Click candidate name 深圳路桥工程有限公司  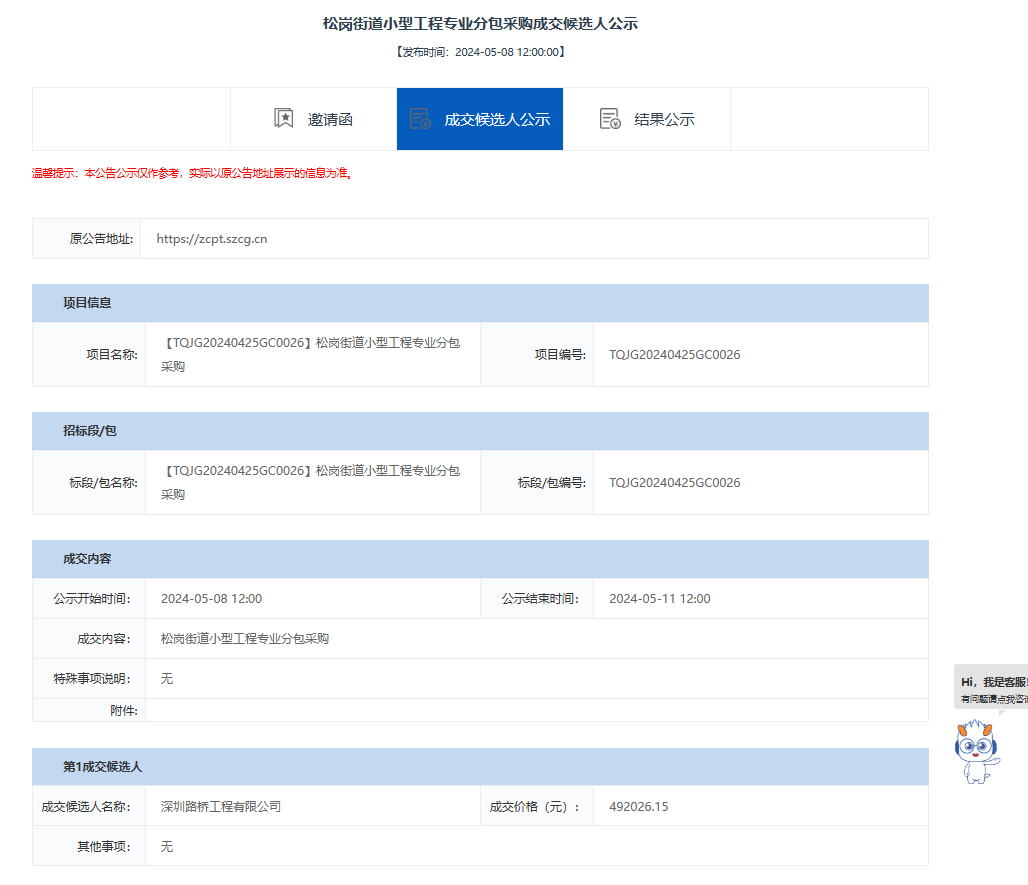pos(221,806)
